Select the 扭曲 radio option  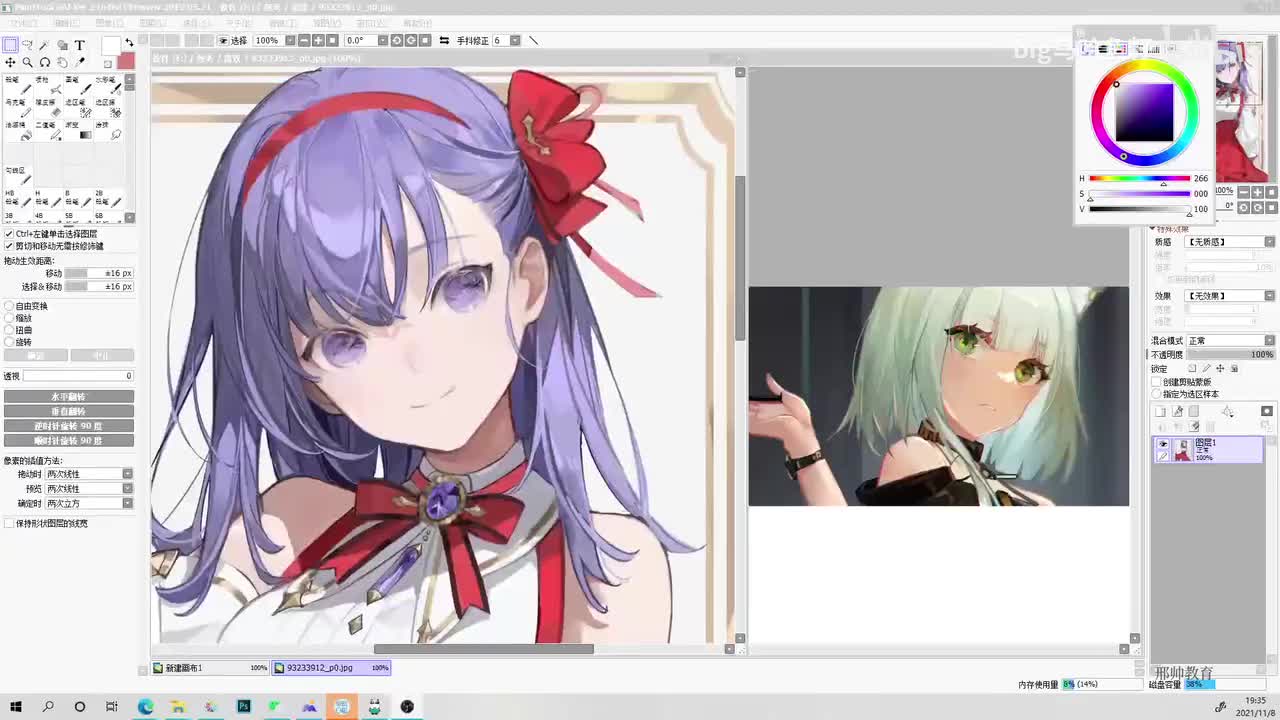[x=9, y=330]
